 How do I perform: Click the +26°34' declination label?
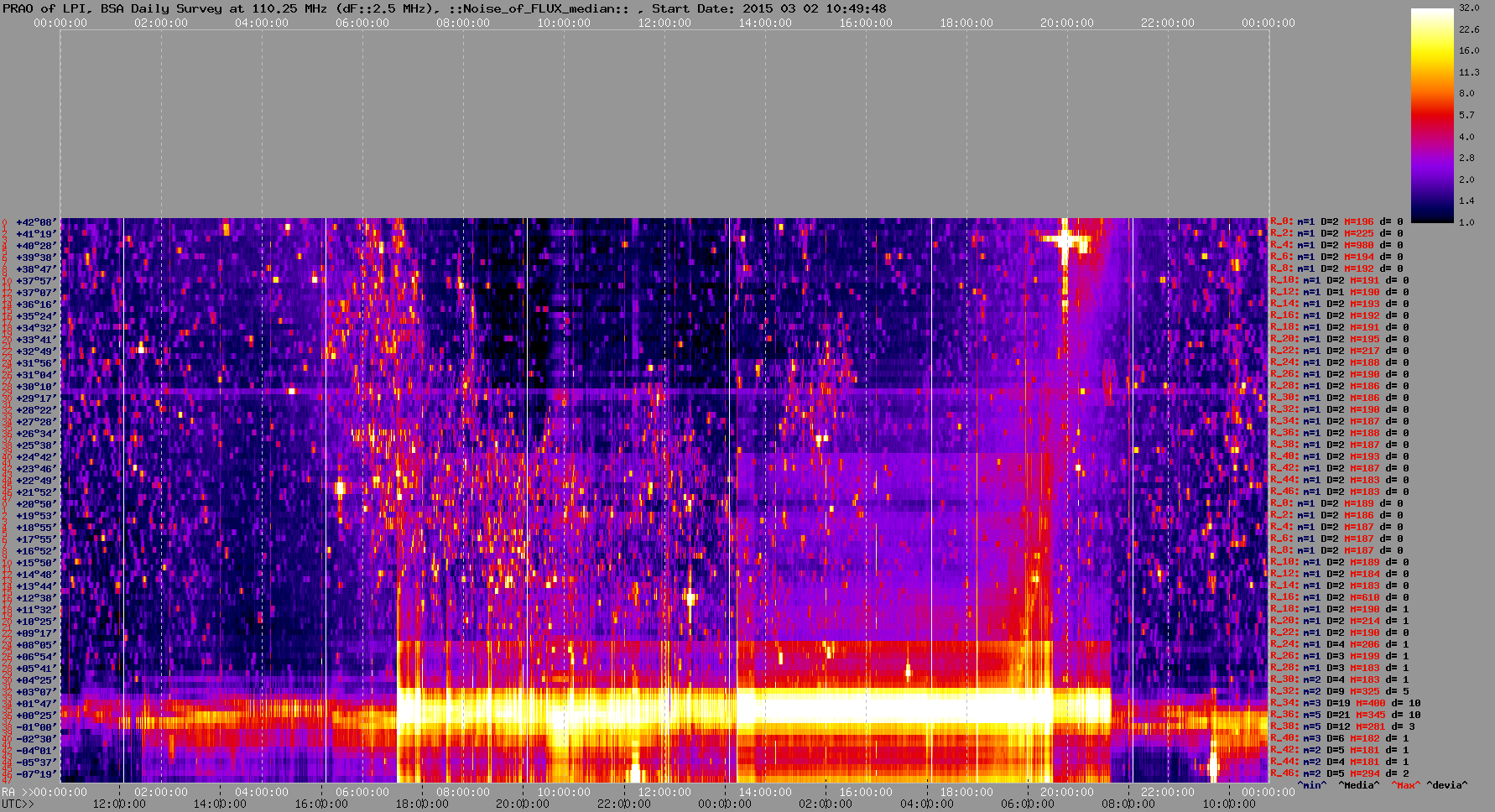click(x=35, y=434)
